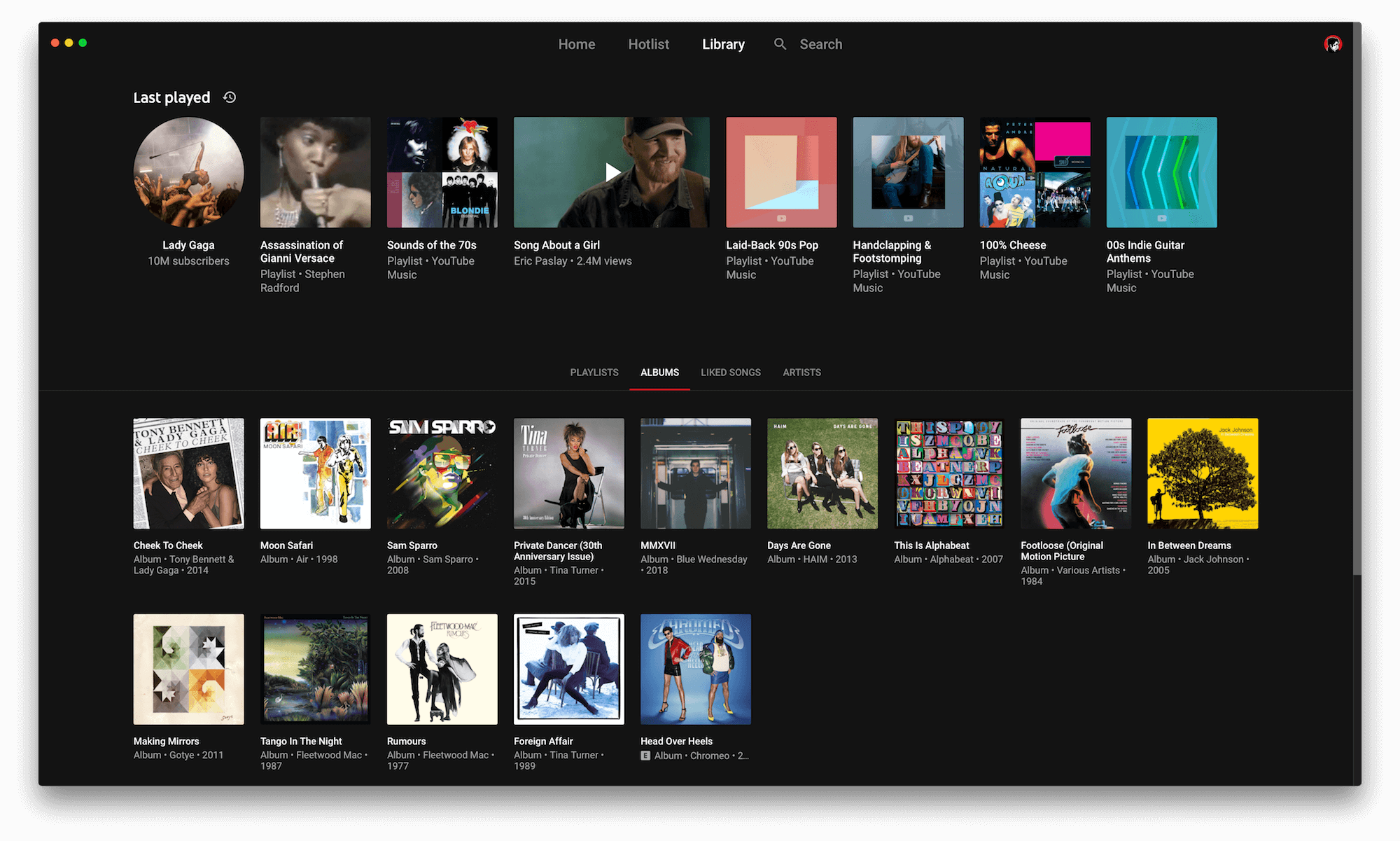Open the Hotlist section
The width and height of the screenshot is (1400, 841).
(648, 44)
